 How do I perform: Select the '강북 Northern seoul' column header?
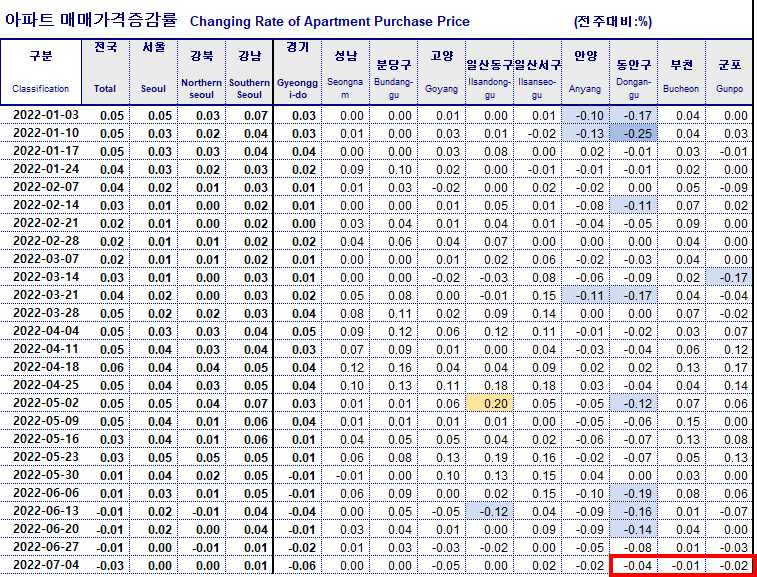[201, 72]
